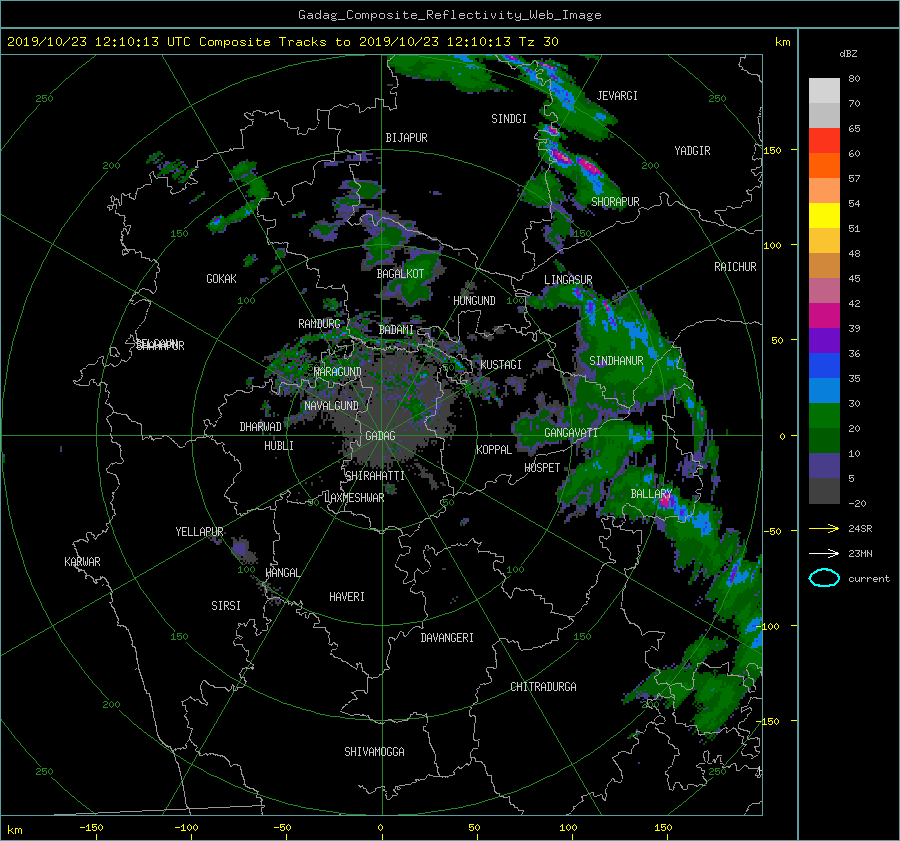Click the KOPPAL city label

pos(494,449)
